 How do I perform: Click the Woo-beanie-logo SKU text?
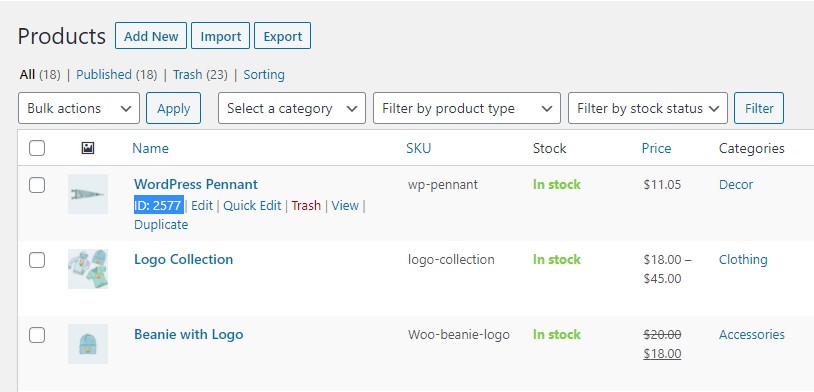[x=459, y=335]
